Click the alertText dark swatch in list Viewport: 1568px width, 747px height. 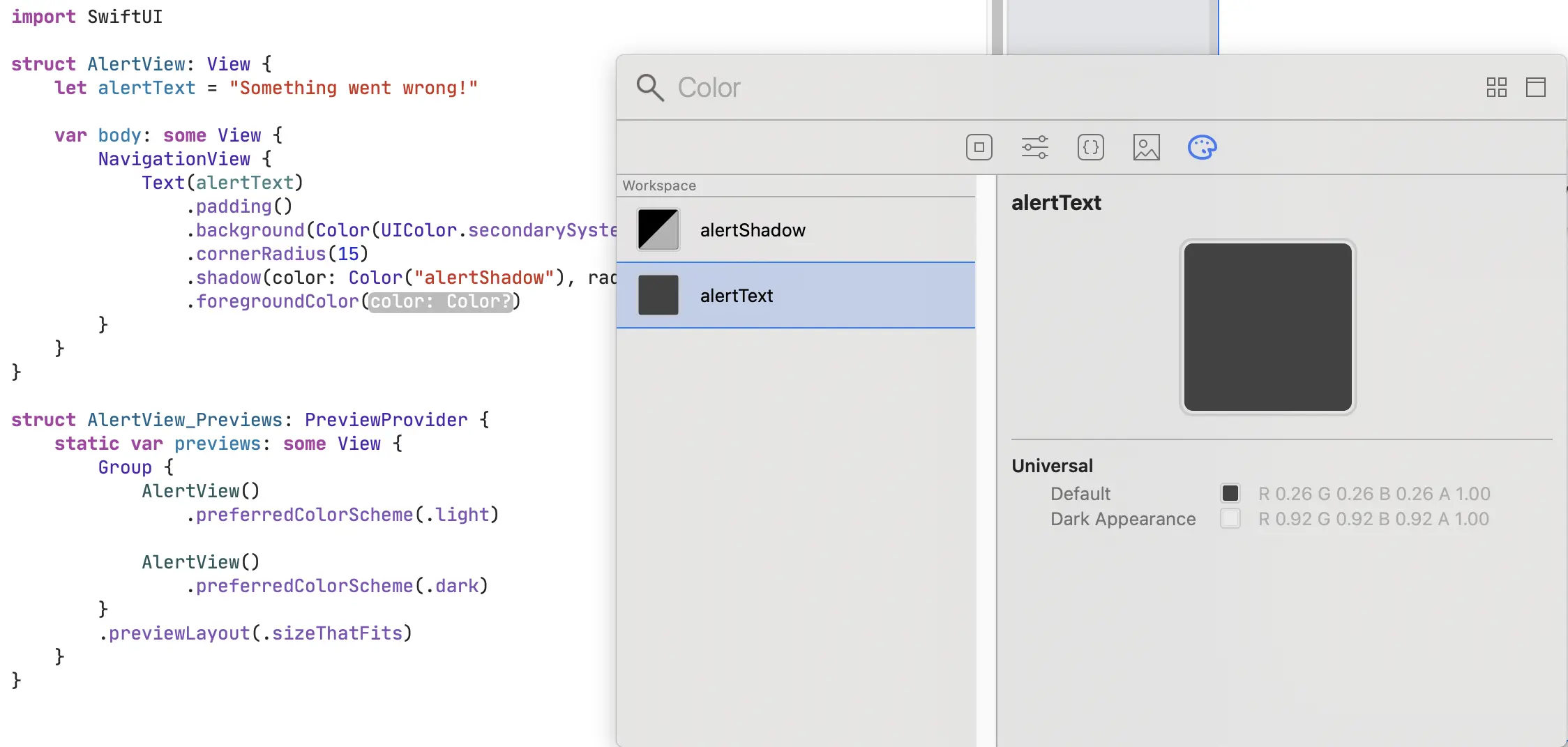click(x=658, y=295)
